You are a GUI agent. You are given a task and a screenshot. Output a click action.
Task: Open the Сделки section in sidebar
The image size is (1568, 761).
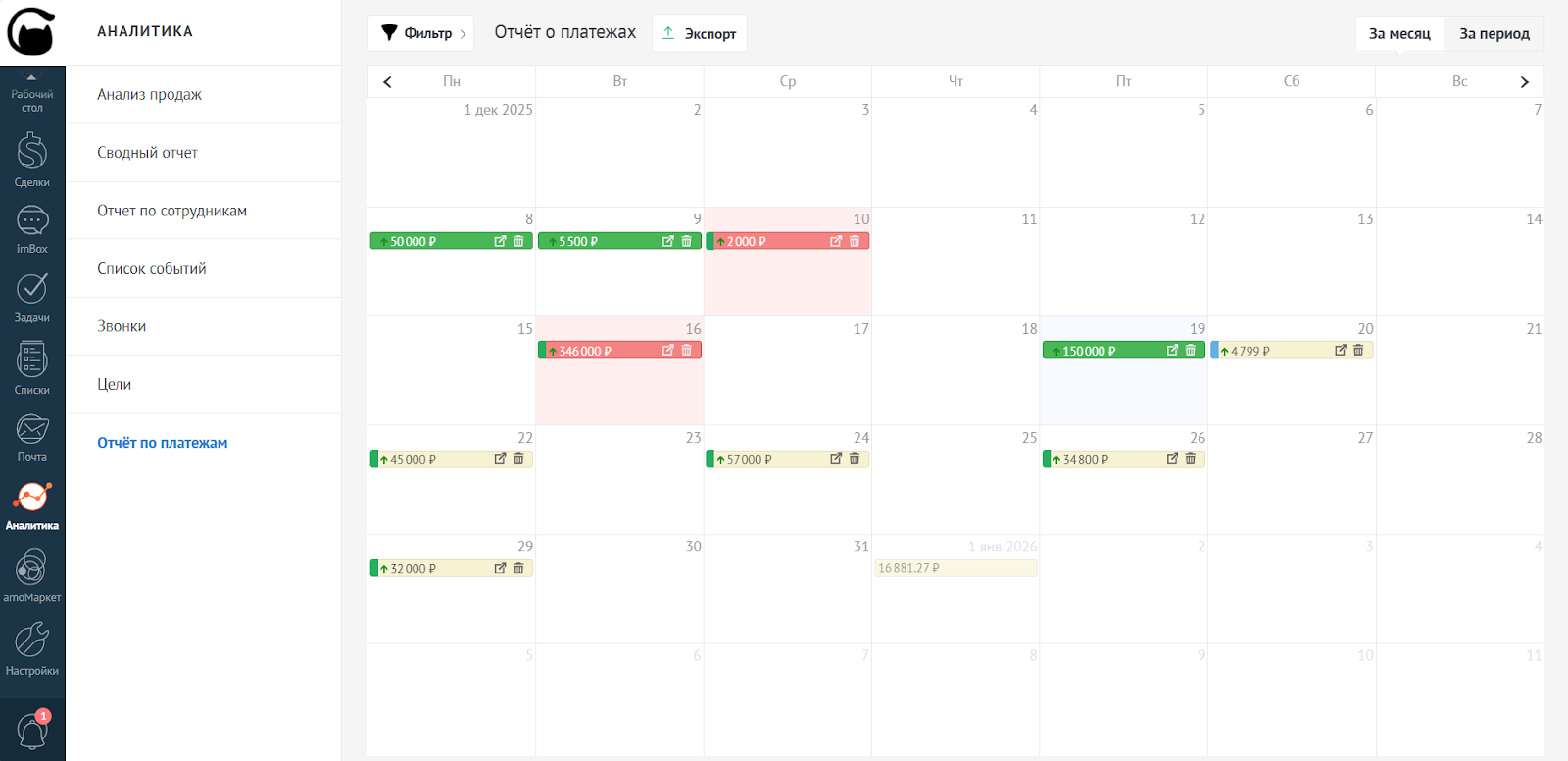(32, 160)
